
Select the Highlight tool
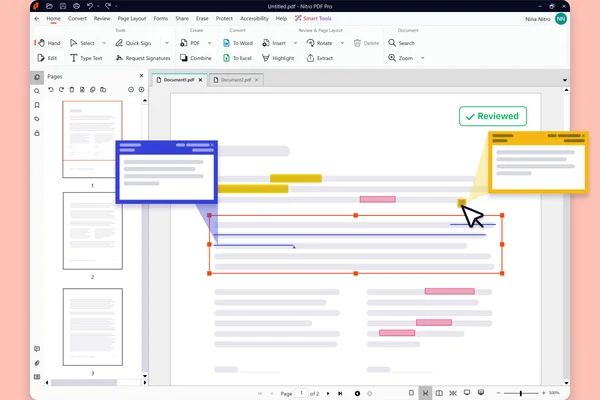coord(278,58)
